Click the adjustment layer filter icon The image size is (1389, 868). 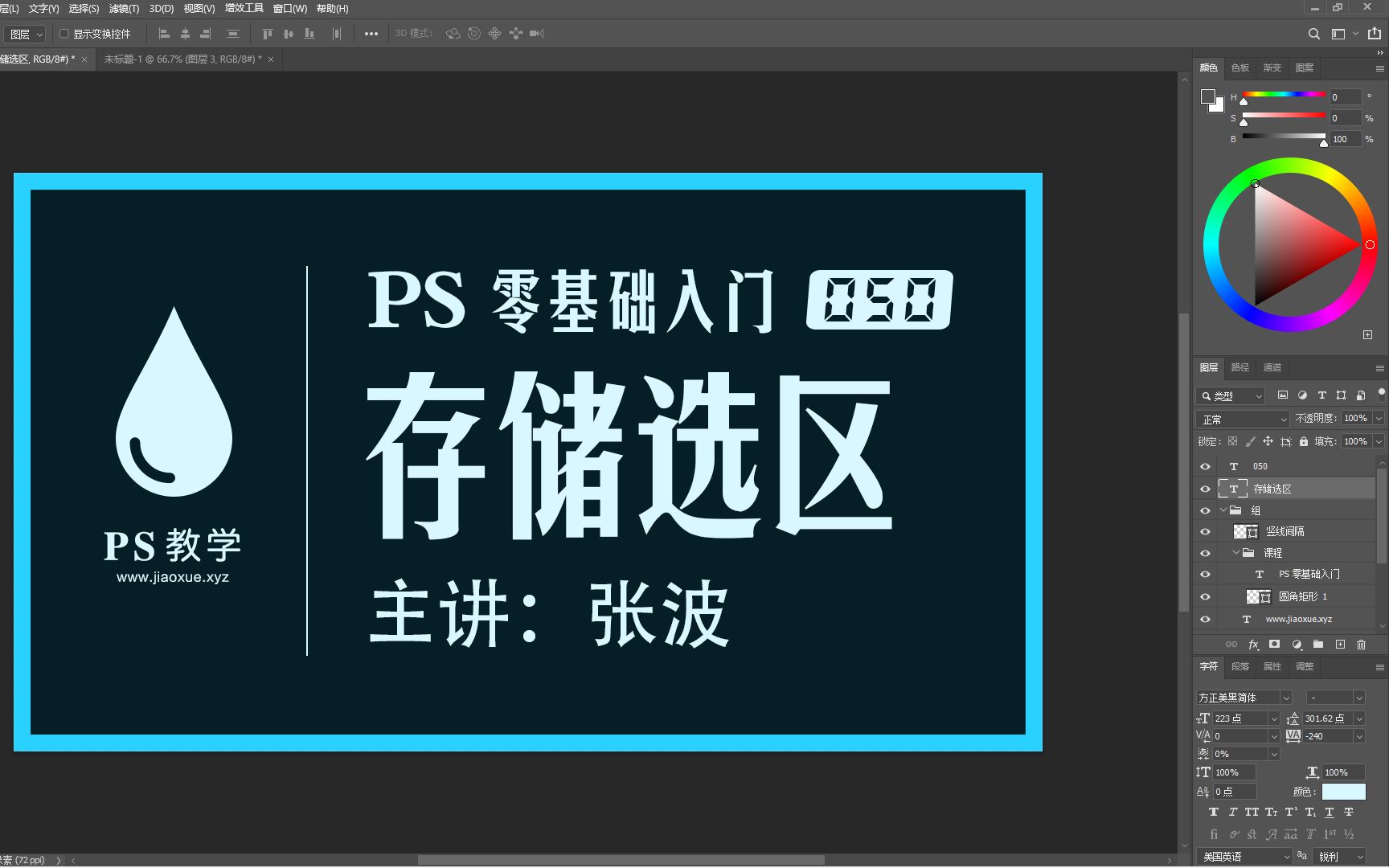tap(1302, 395)
